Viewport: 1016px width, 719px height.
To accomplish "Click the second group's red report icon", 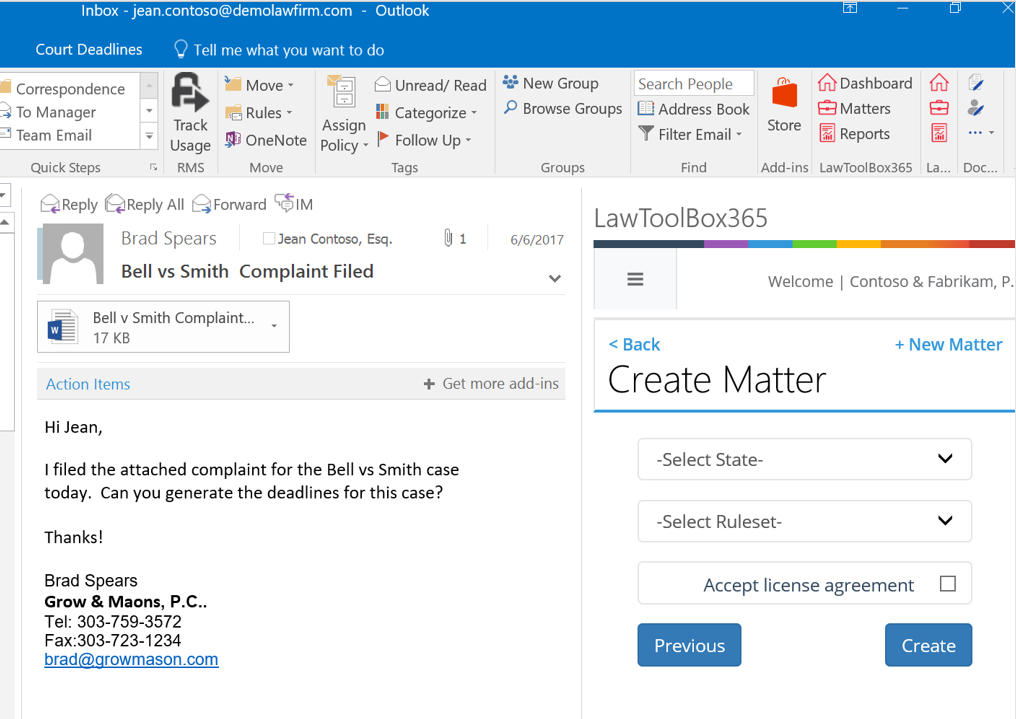I will coord(939,133).
